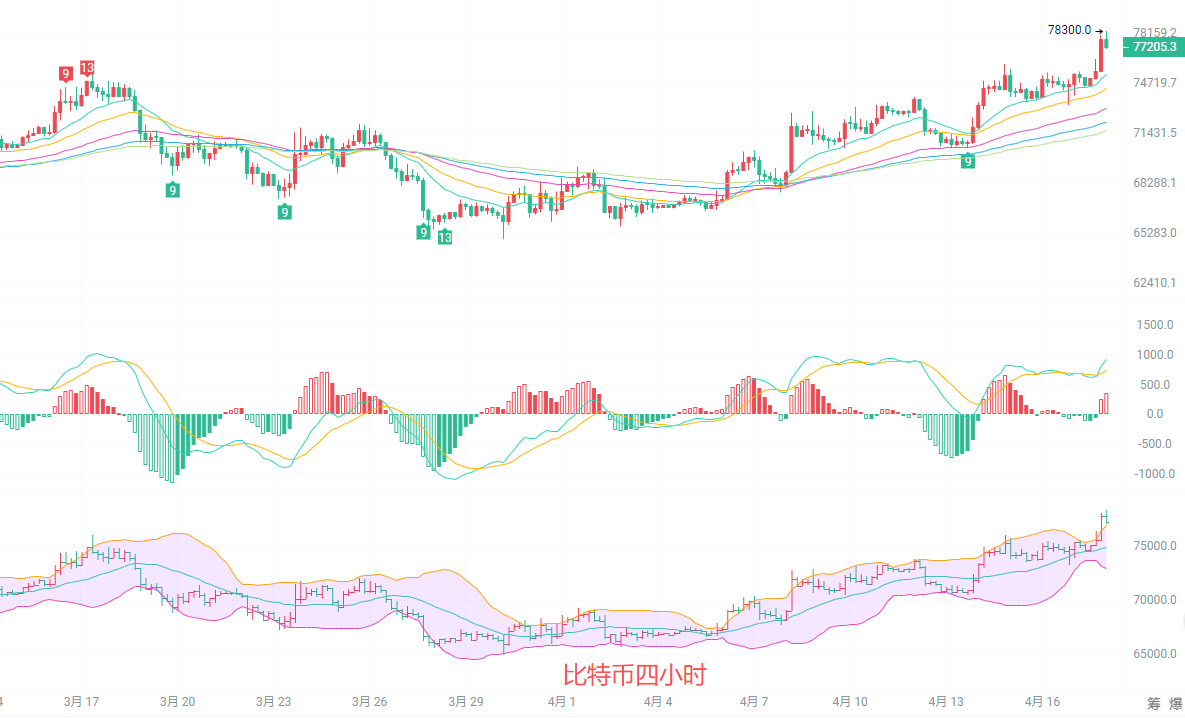Screen dimensions: 1185x718
Task: Select the 4月 16 date on the time axis
Action: pyautogui.click(x=1043, y=702)
